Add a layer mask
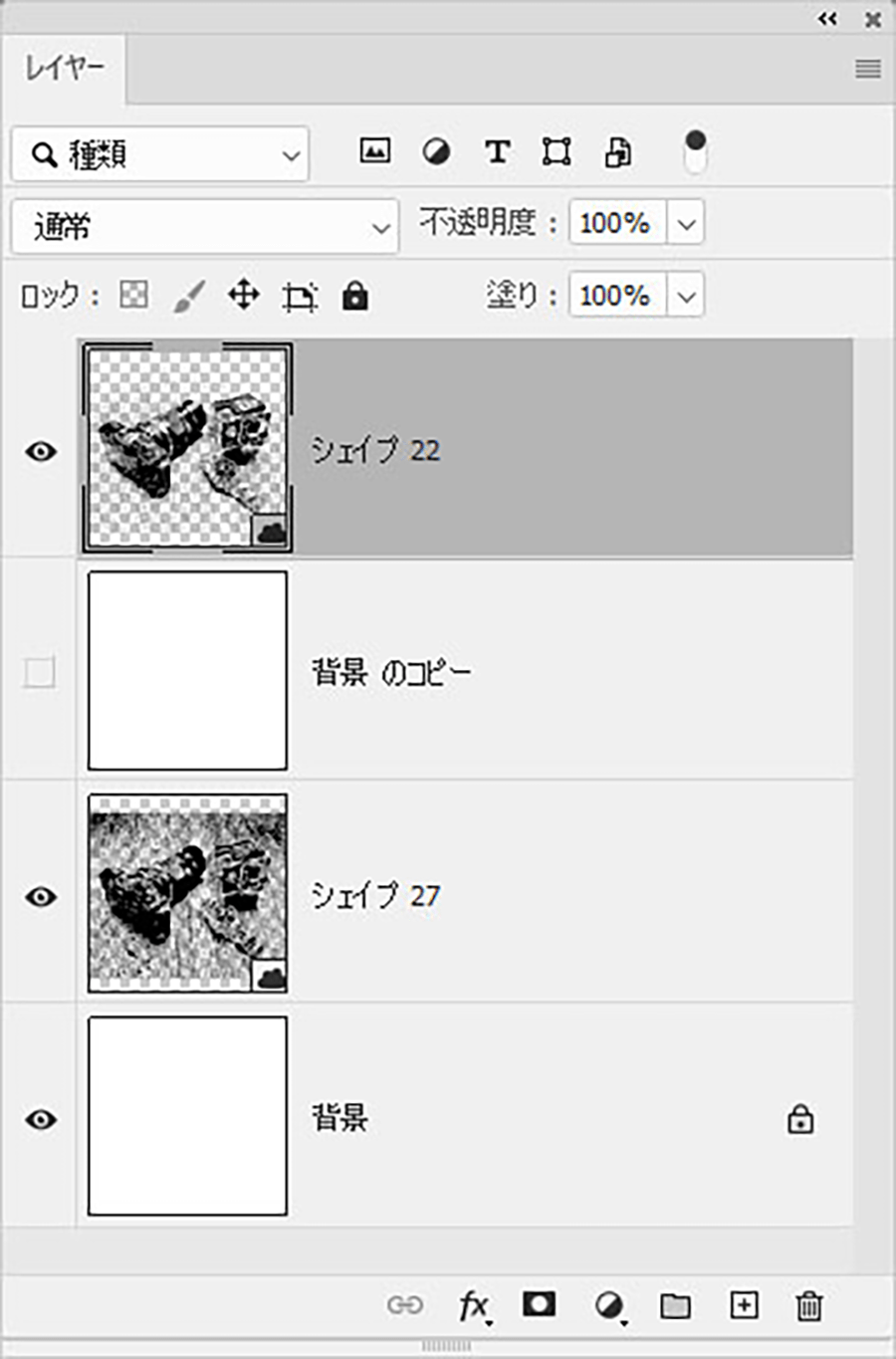The image size is (896, 1359). 540,1304
